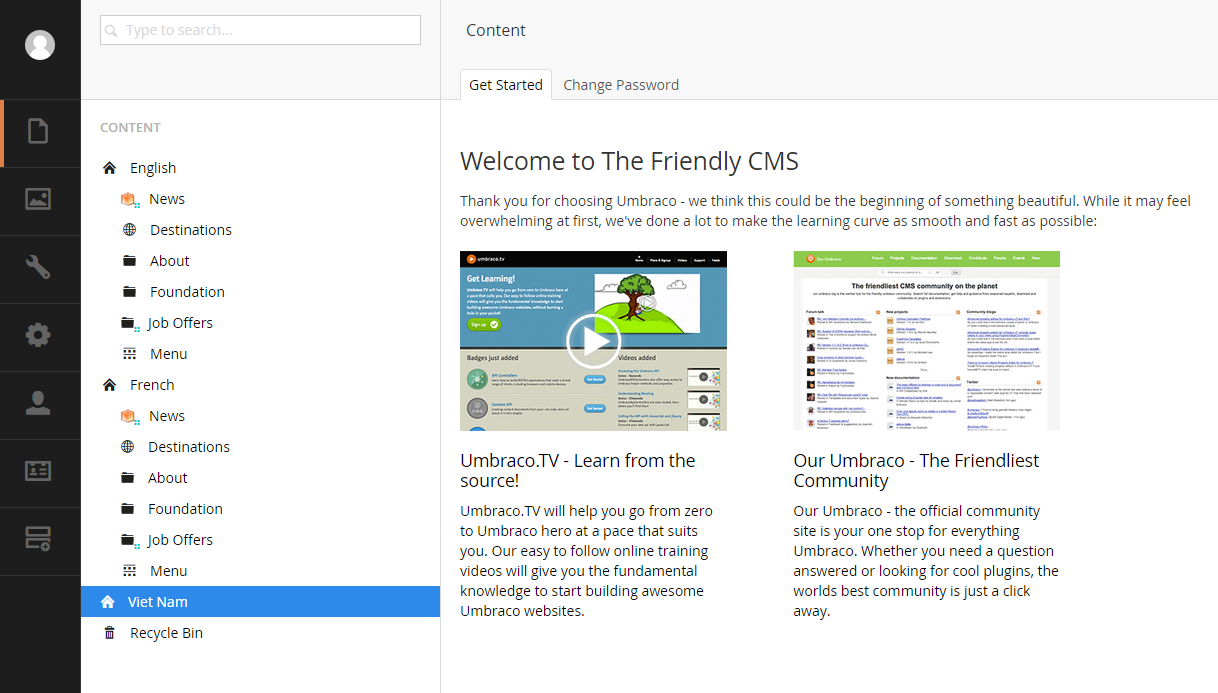This screenshot has width=1218, height=693.
Task: Click the News box icon under English
Action: (129, 200)
